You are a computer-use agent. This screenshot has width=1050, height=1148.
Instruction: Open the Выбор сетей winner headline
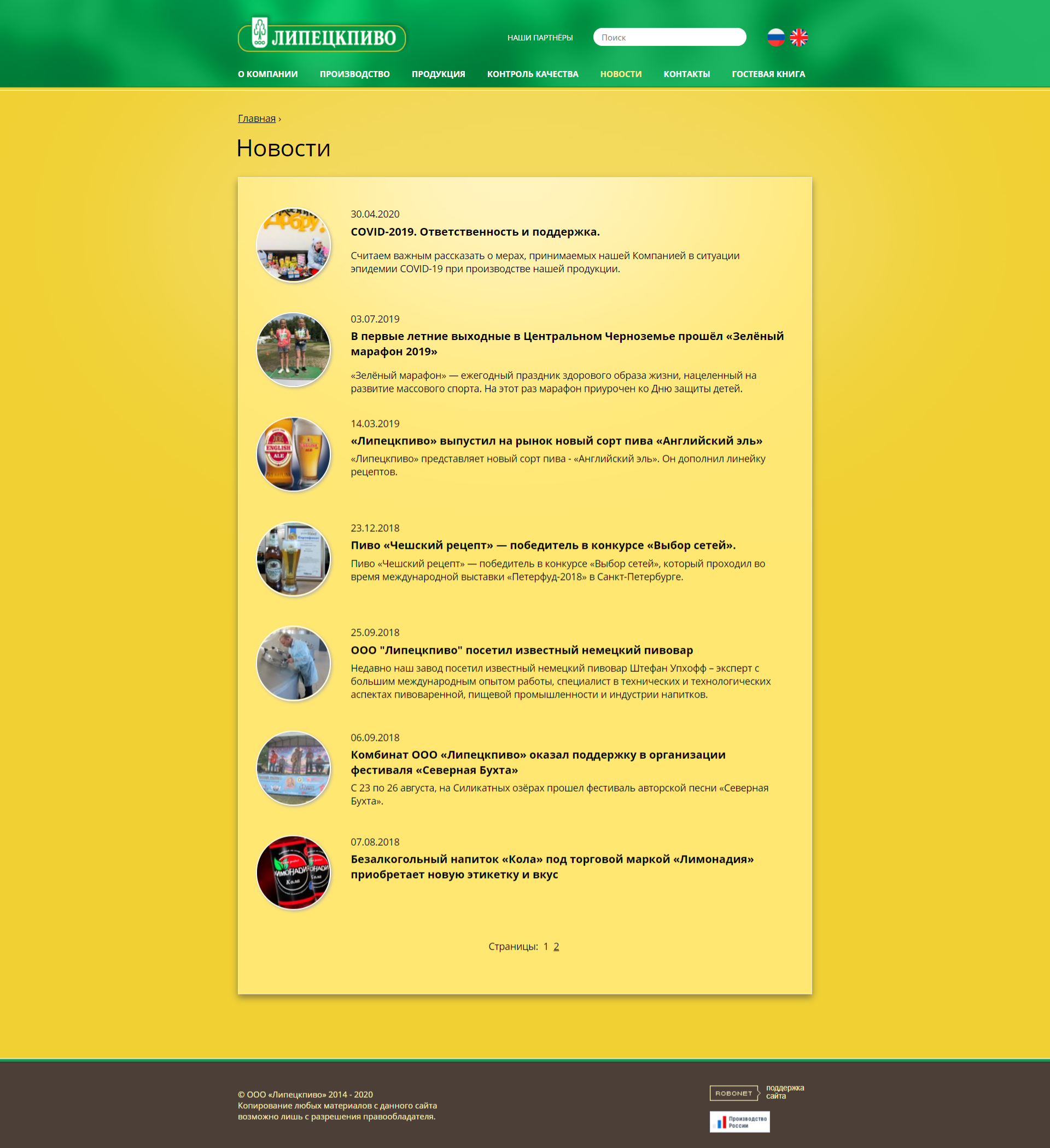pos(543,545)
